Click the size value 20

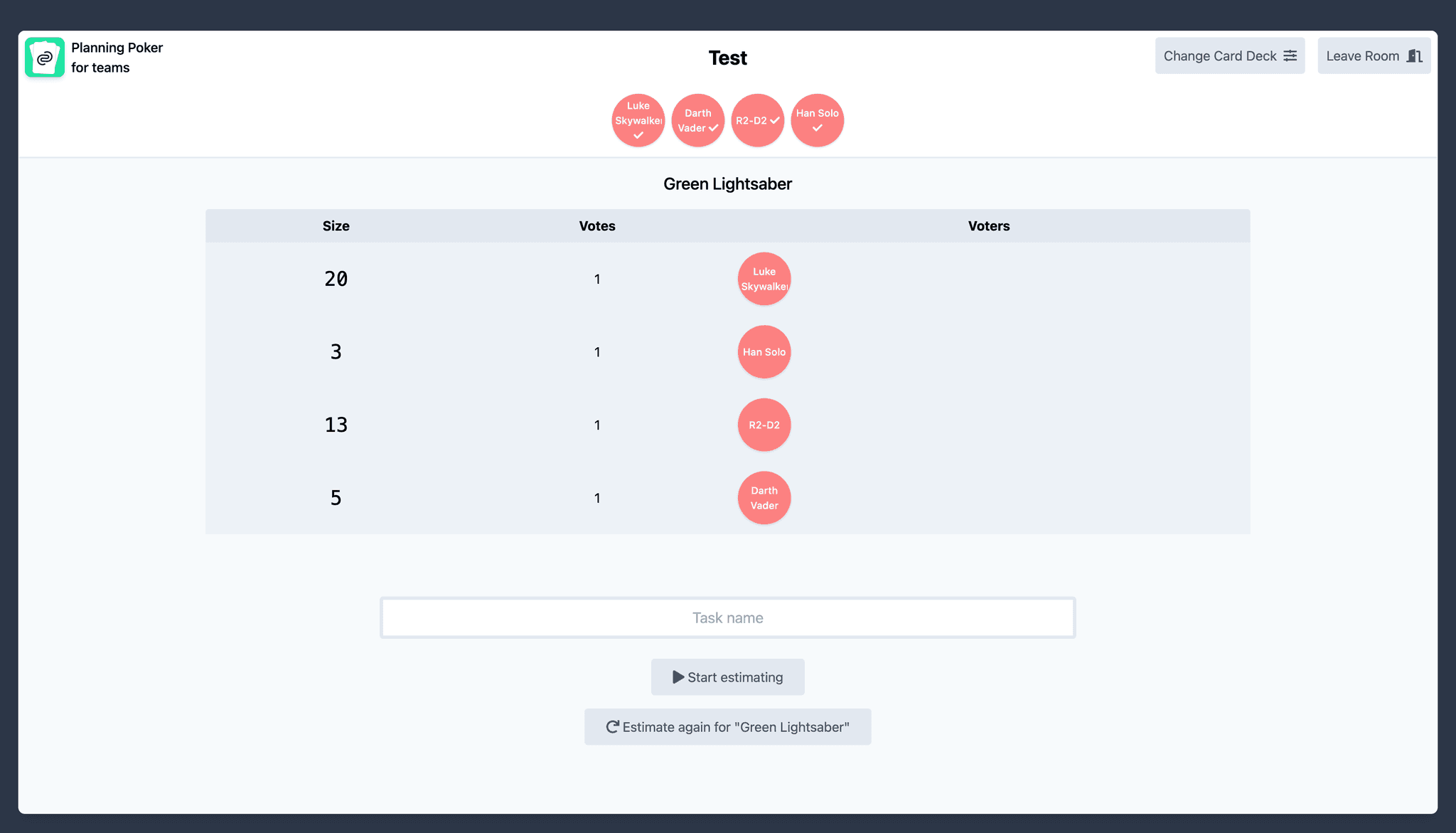click(x=336, y=279)
